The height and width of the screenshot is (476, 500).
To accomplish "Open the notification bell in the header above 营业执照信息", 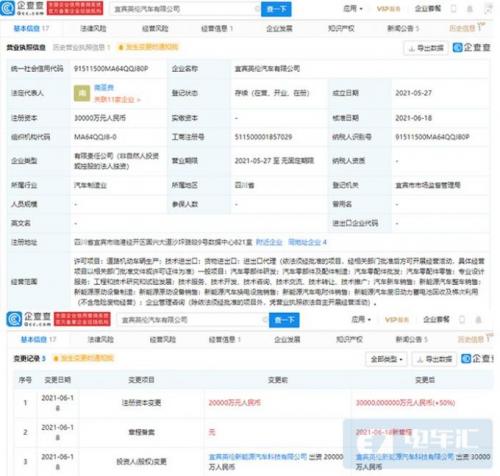I will (470, 9).
